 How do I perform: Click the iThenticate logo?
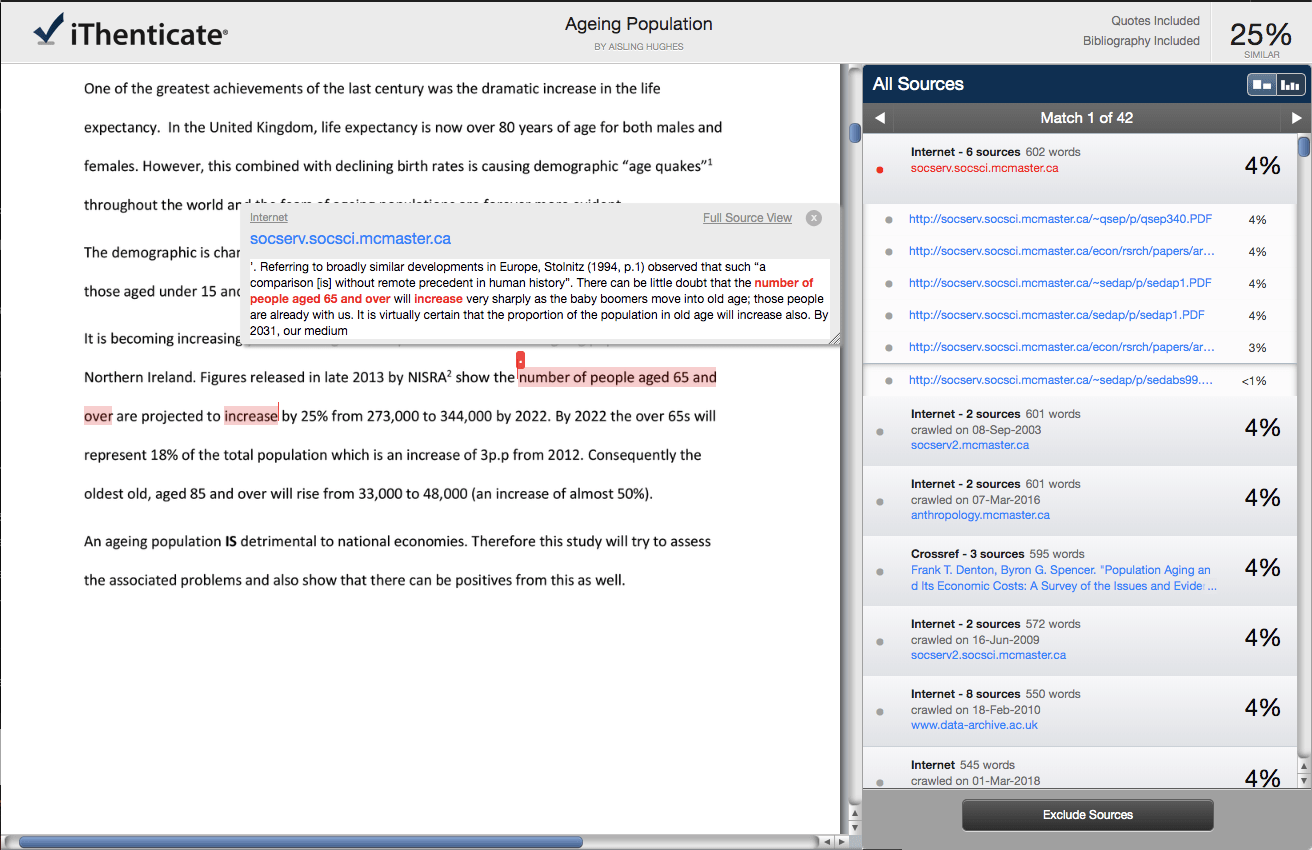pos(130,32)
